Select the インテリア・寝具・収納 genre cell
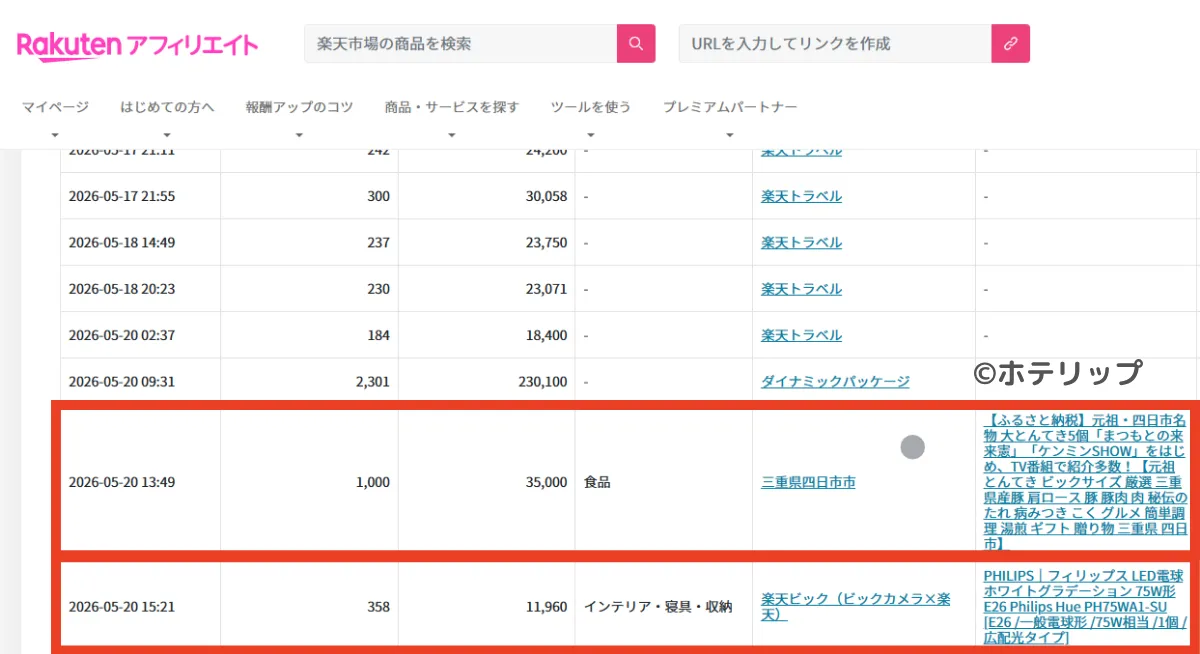The width and height of the screenshot is (1200, 654). pos(658,607)
